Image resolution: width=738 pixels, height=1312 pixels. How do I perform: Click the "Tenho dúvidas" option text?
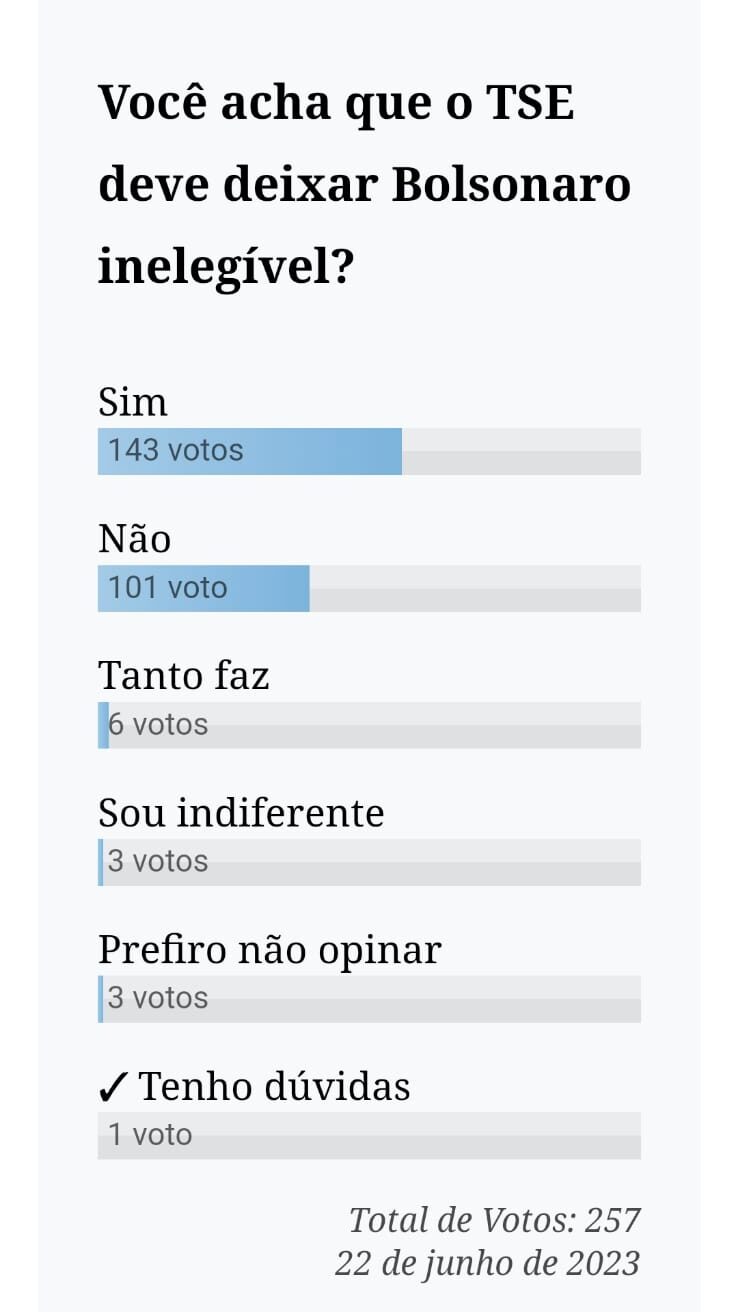(x=274, y=1086)
